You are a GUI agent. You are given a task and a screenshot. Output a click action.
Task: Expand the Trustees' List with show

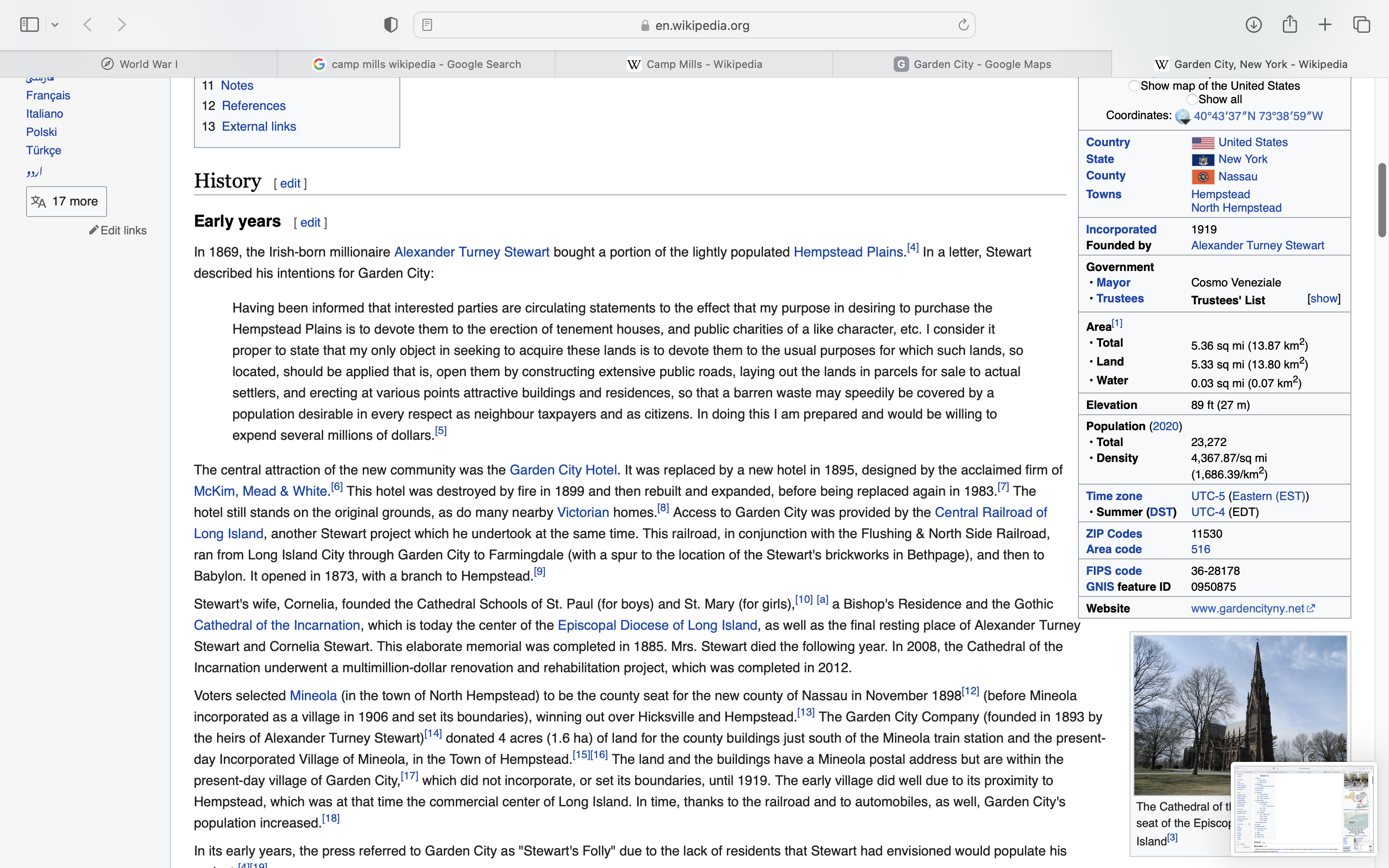point(1323,298)
